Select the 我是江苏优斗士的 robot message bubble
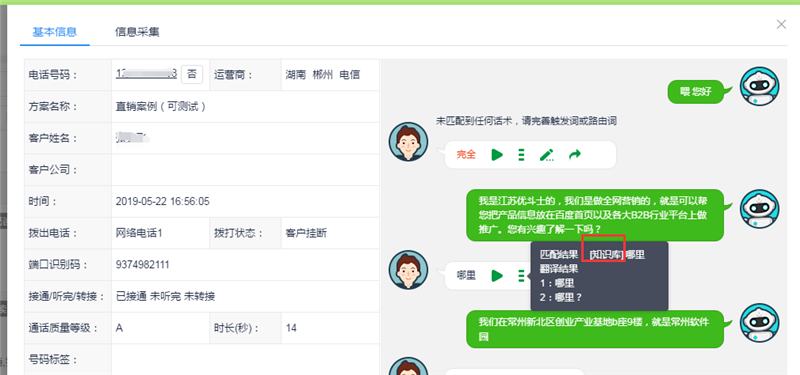 point(595,215)
